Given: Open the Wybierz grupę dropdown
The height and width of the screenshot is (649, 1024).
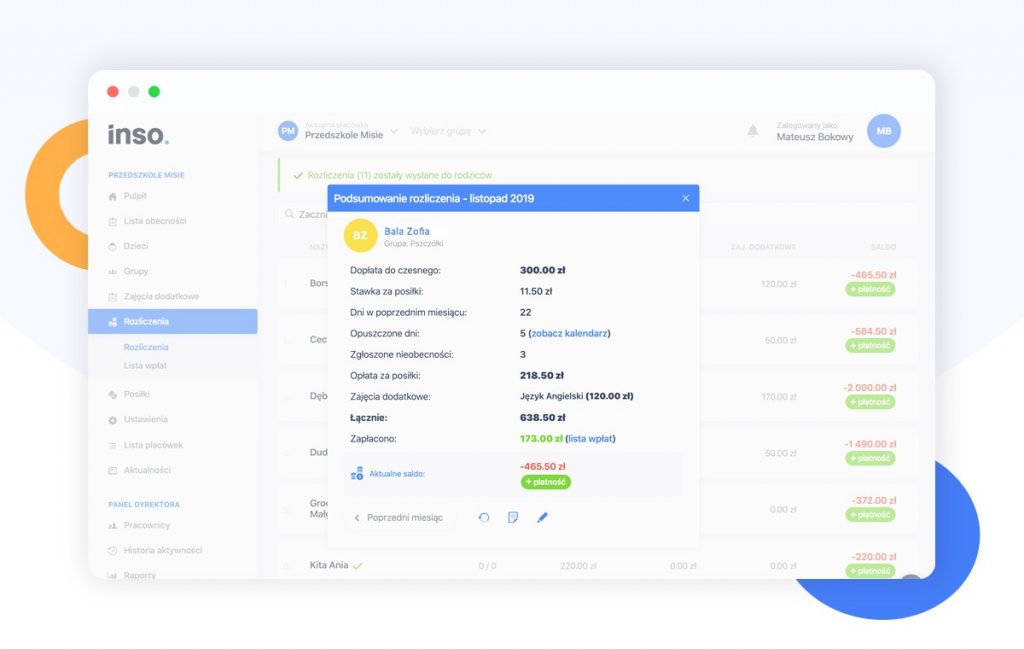Looking at the screenshot, I should tap(448, 131).
